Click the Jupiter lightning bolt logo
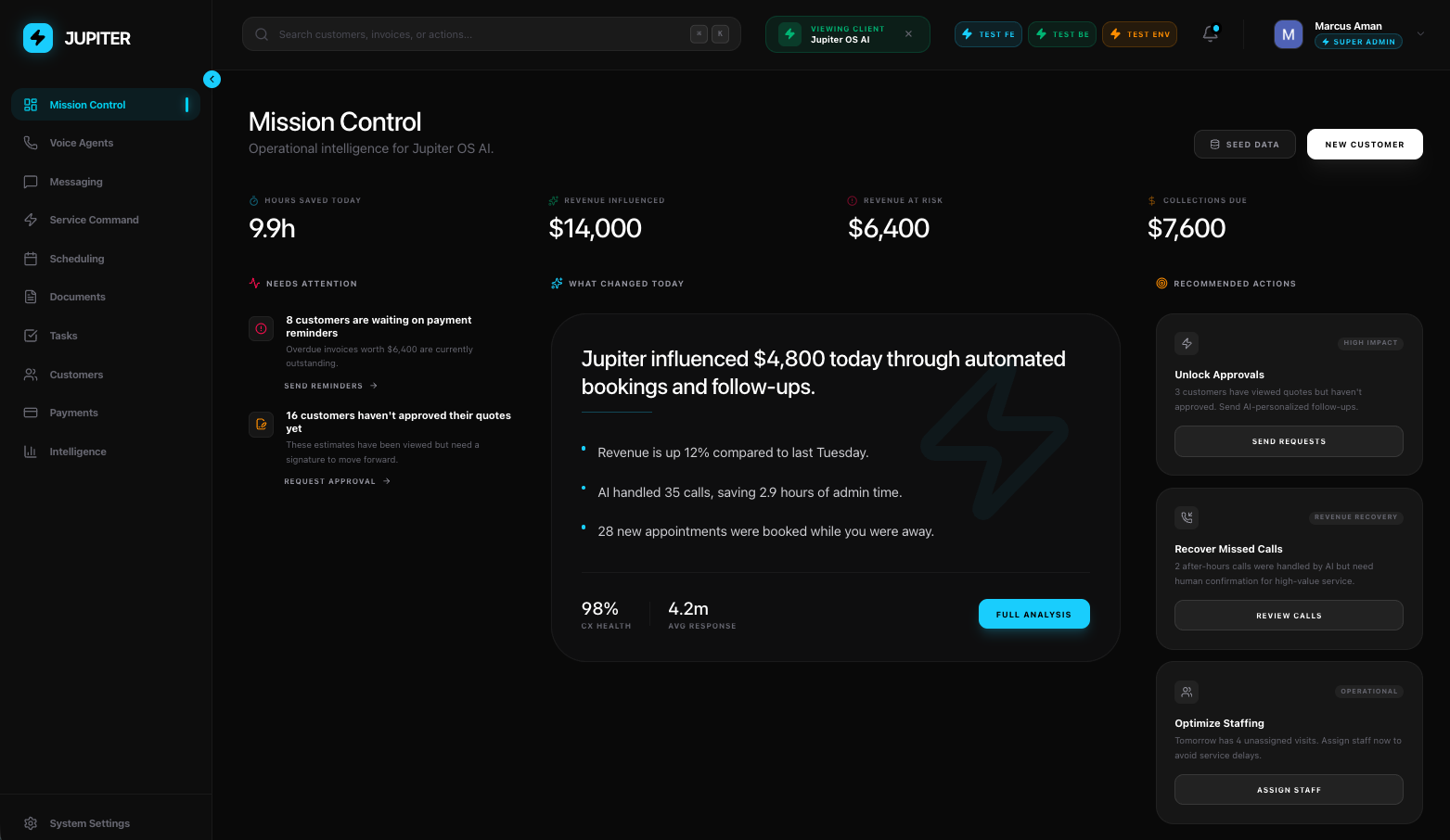Screen dimensions: 1450x840 click(38, 38)
